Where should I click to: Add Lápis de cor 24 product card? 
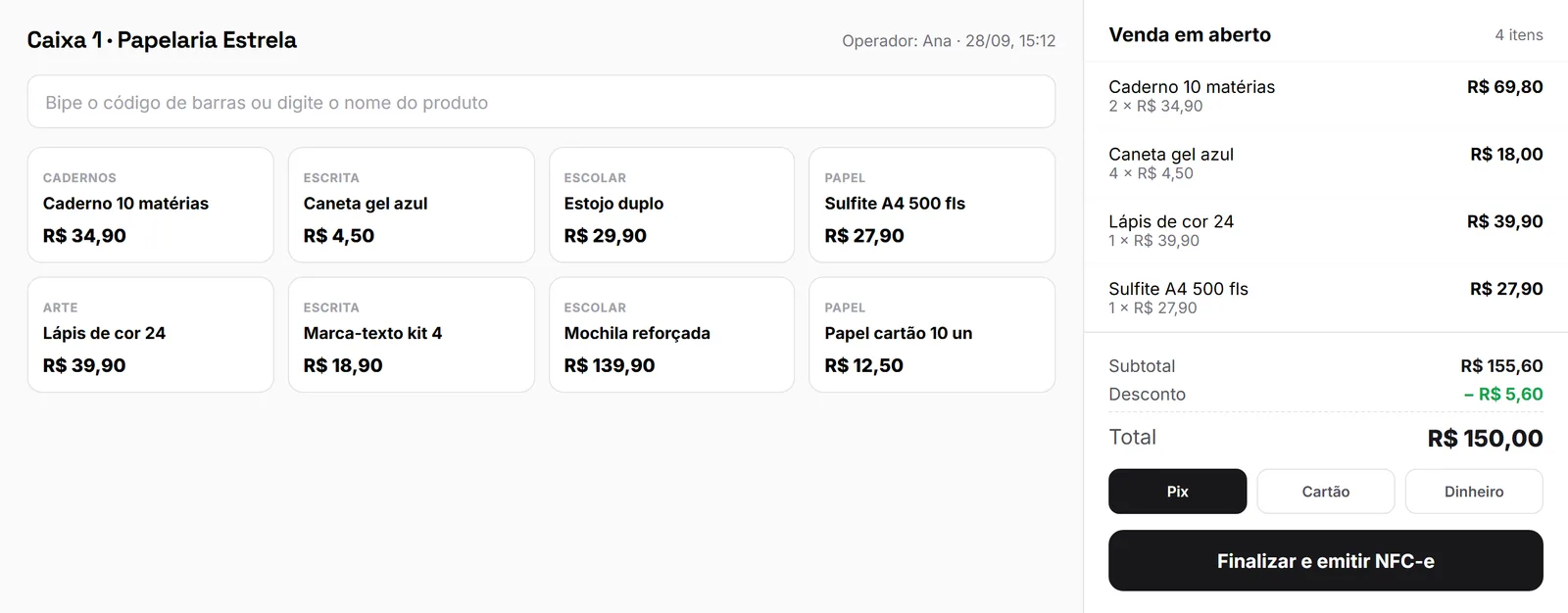[151, 335]
